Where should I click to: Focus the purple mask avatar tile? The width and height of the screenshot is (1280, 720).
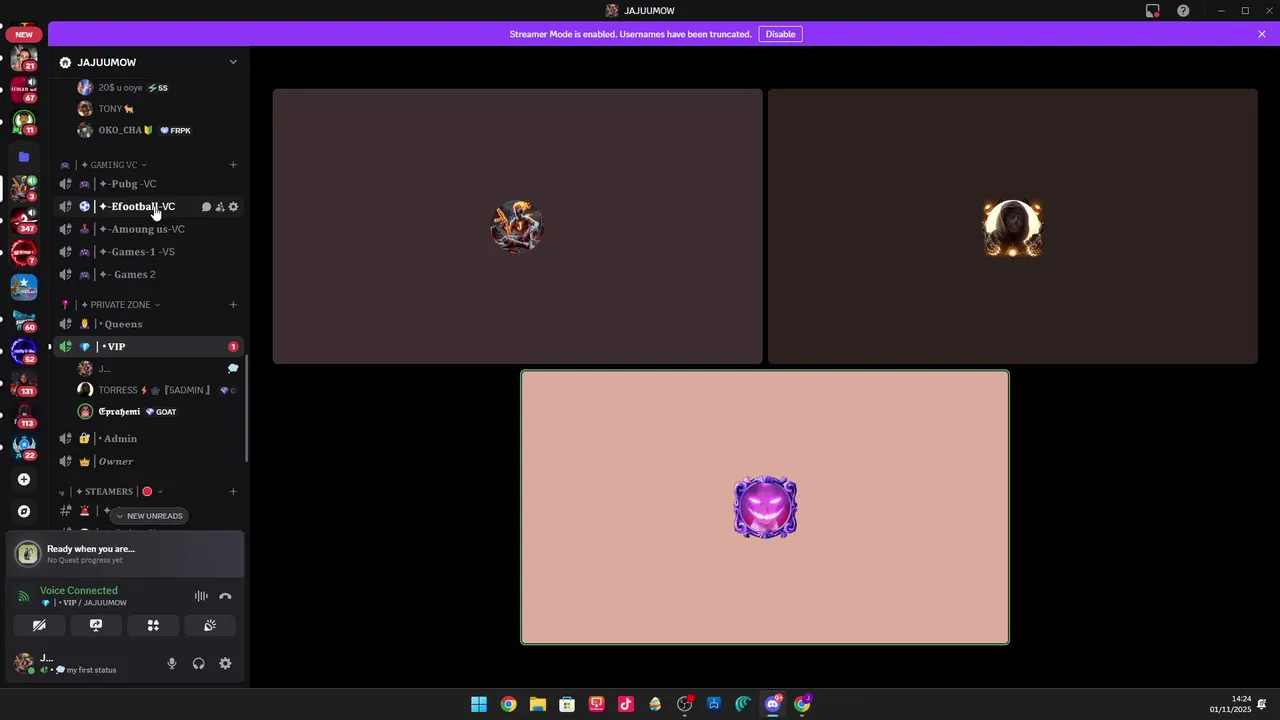pyautogui.click(x=765, y=507)
